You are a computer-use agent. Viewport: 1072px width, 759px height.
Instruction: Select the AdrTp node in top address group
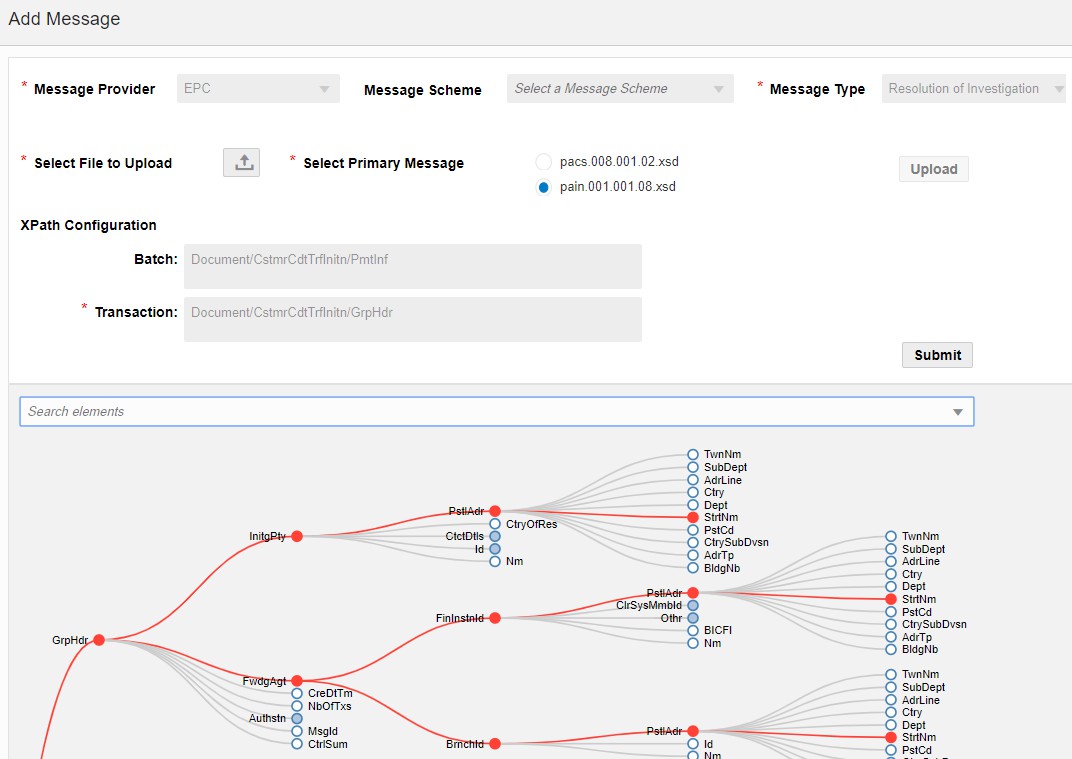point(693,555)
